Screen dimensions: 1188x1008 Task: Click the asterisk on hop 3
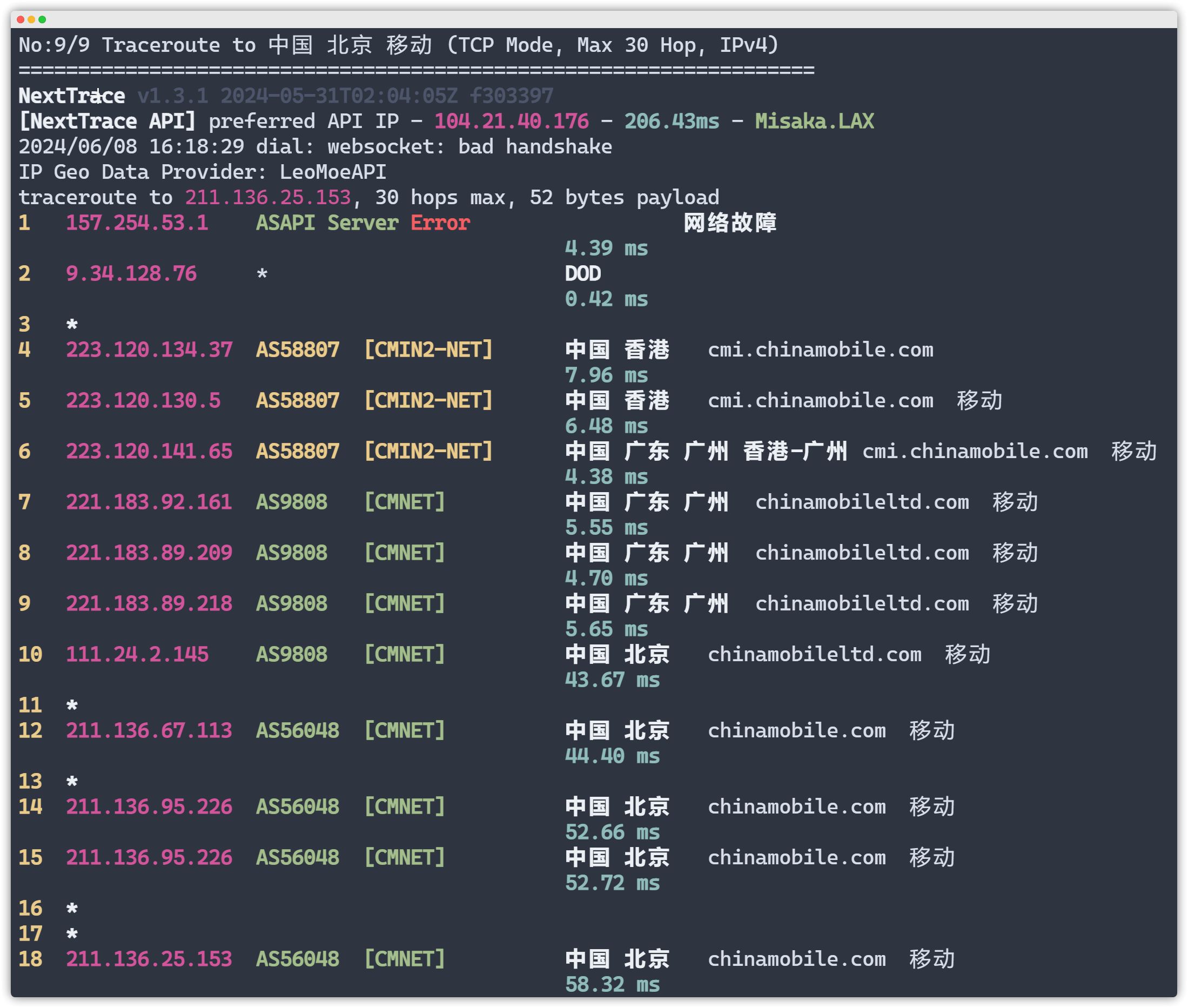pyautogui.click(x=72, y=325)
